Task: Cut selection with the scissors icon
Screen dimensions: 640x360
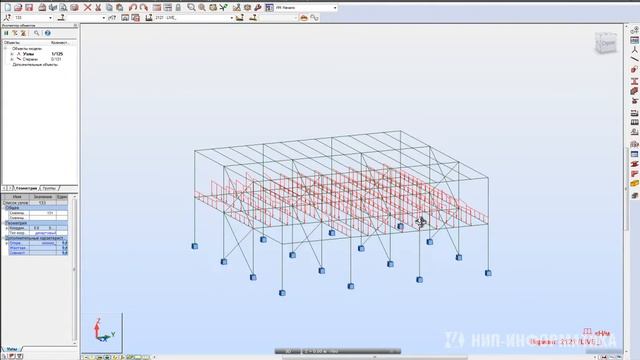Action: [98, 7]
